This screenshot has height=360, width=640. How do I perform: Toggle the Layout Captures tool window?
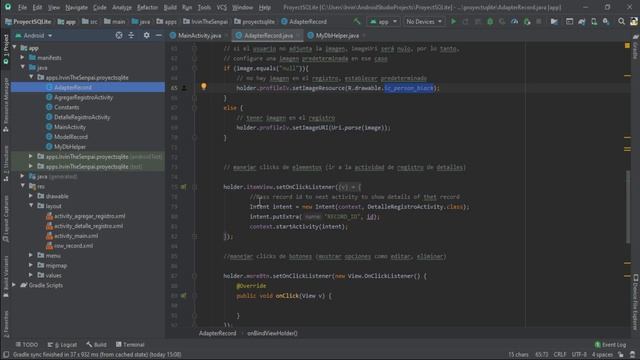(x=6, y=218)
